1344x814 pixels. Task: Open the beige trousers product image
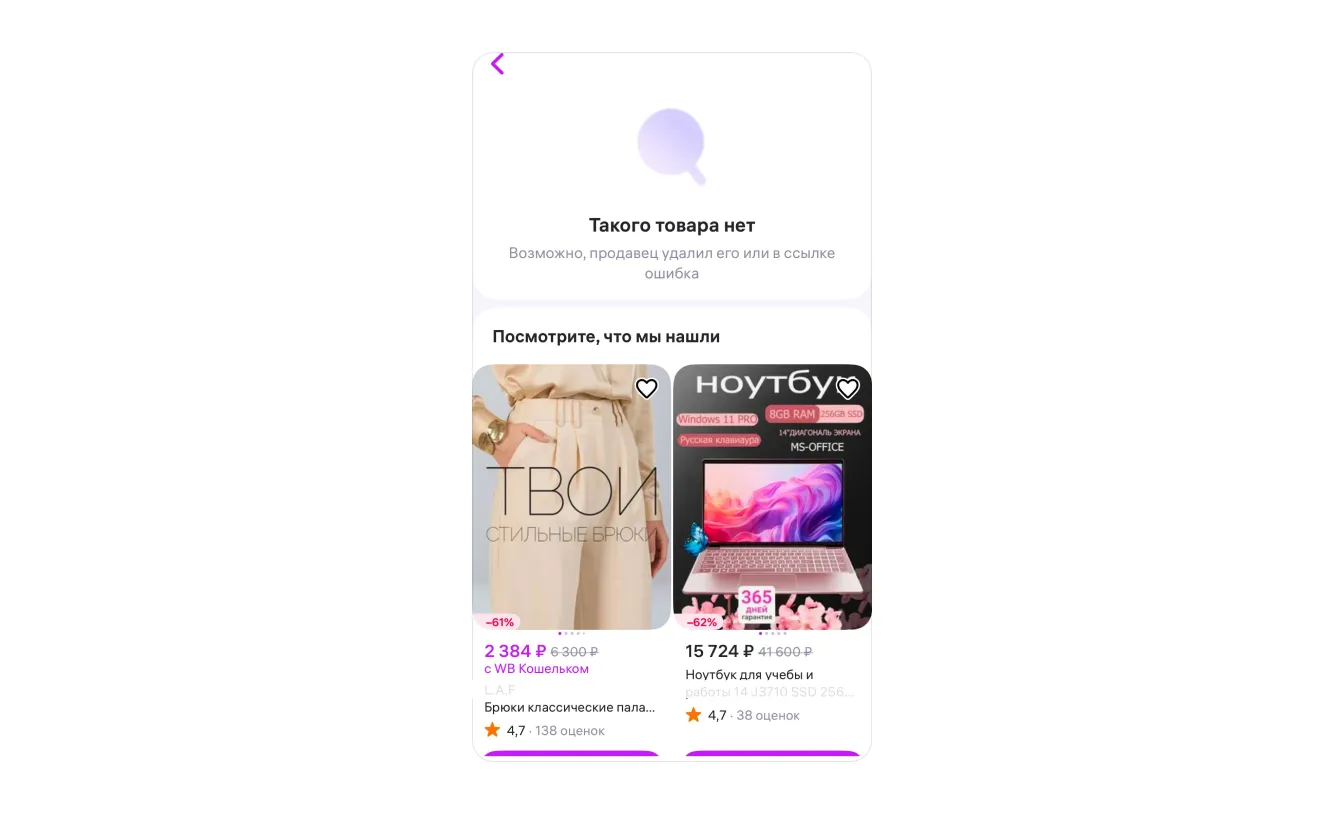click(572, 497)
